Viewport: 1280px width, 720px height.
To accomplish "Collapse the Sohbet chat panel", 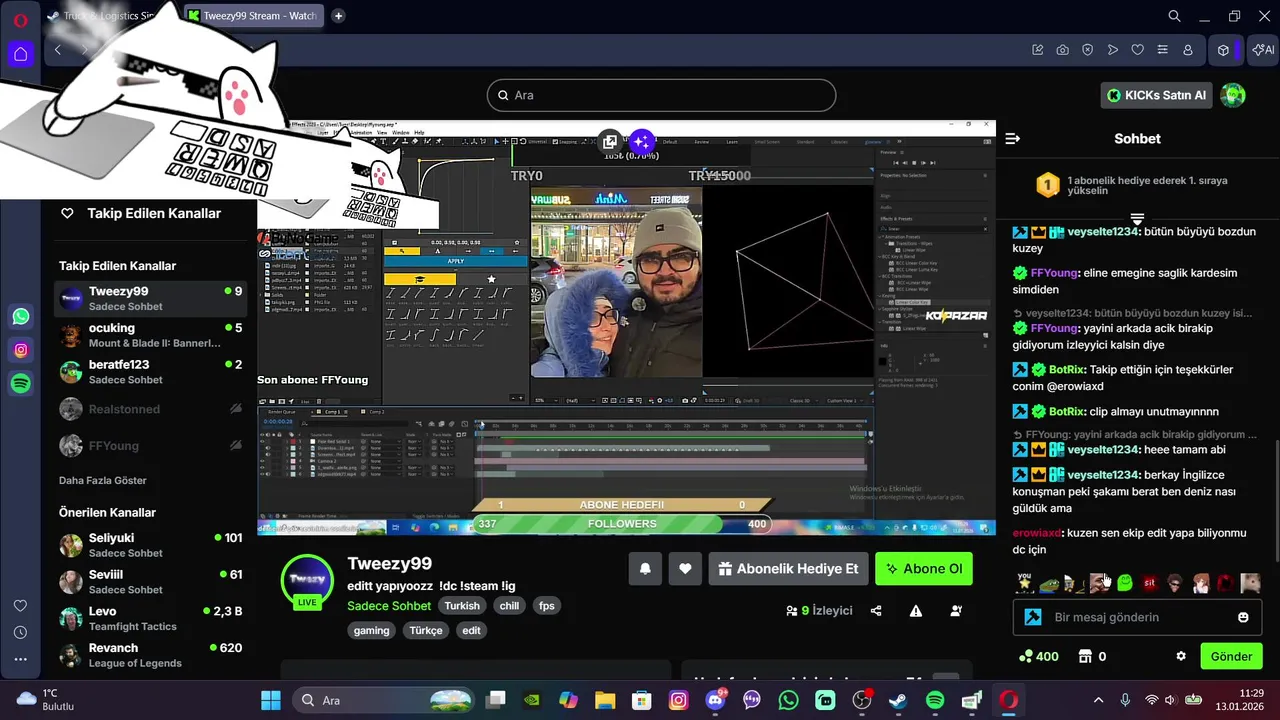I will tap(1012, 139).
